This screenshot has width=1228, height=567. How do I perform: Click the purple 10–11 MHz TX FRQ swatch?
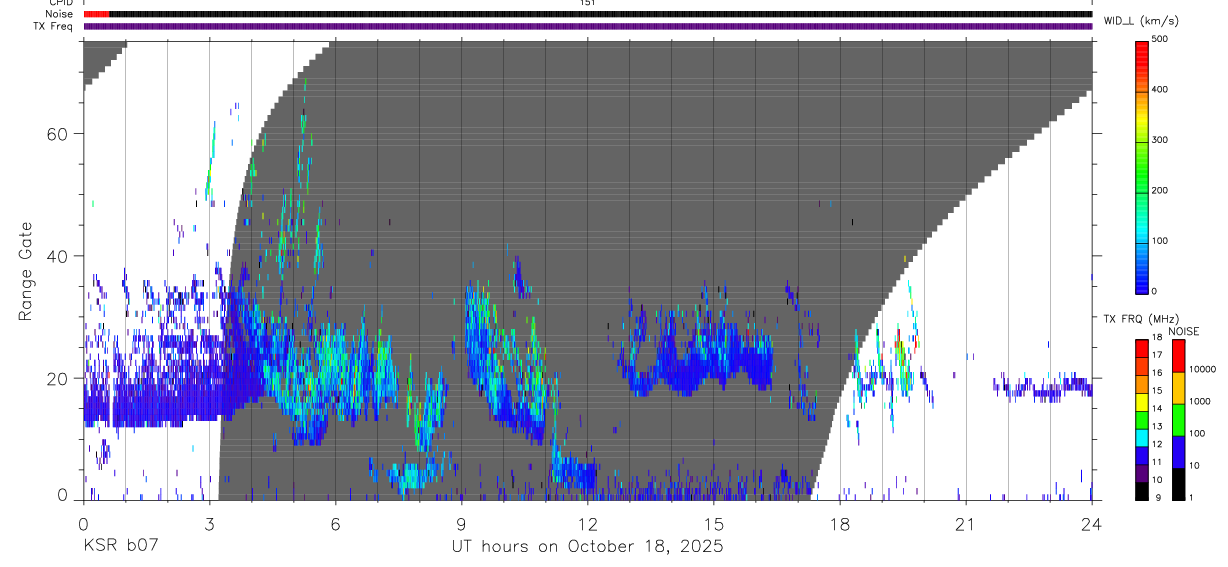(1142, 473)
